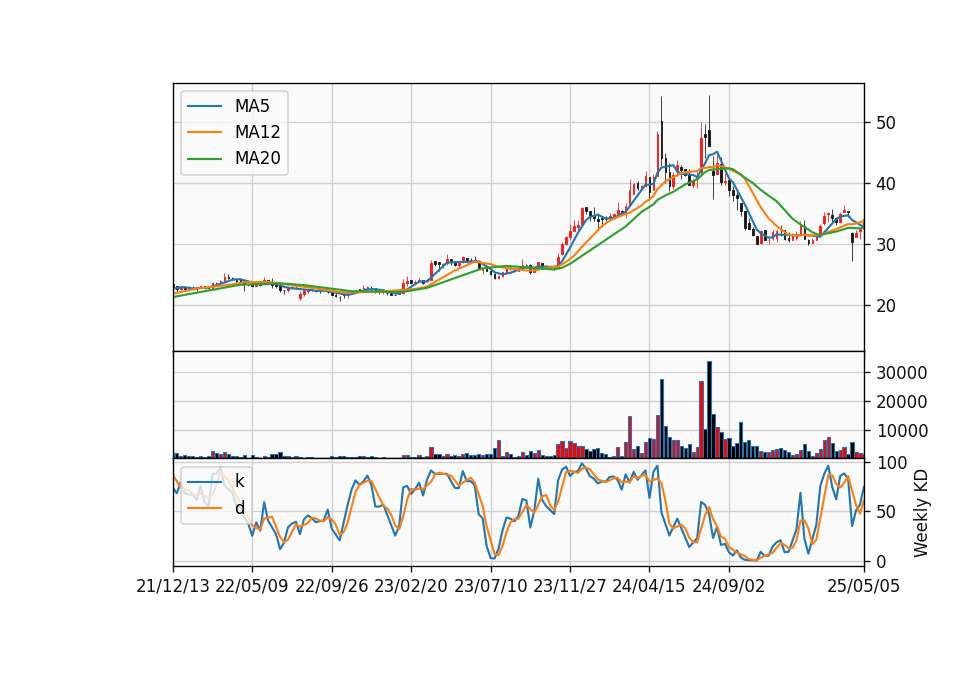Click the d legend label in KD panel
The image size is (960, 690).
[239, 508]
